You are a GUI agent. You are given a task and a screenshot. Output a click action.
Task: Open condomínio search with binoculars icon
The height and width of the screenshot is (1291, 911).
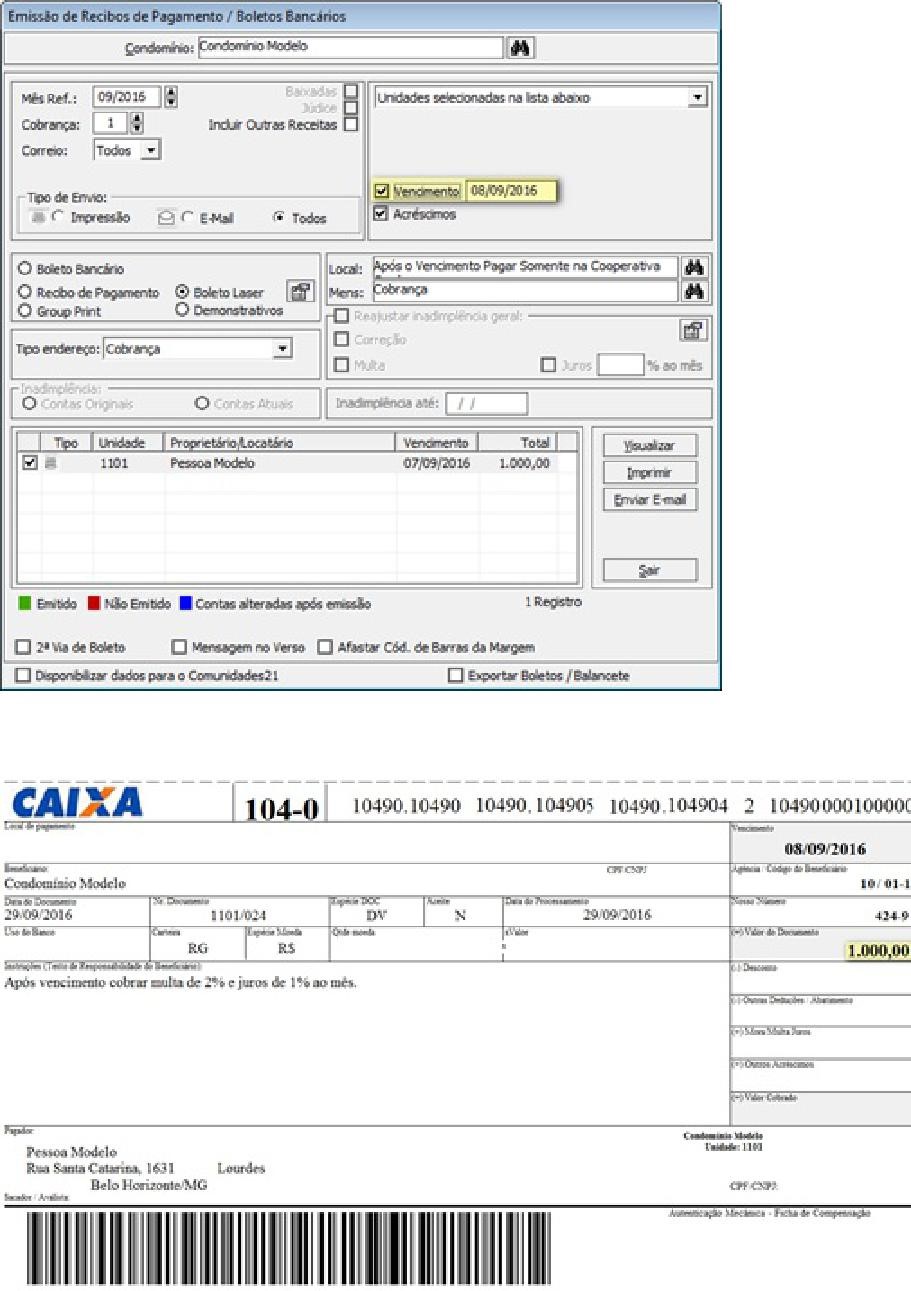[521, 48]
